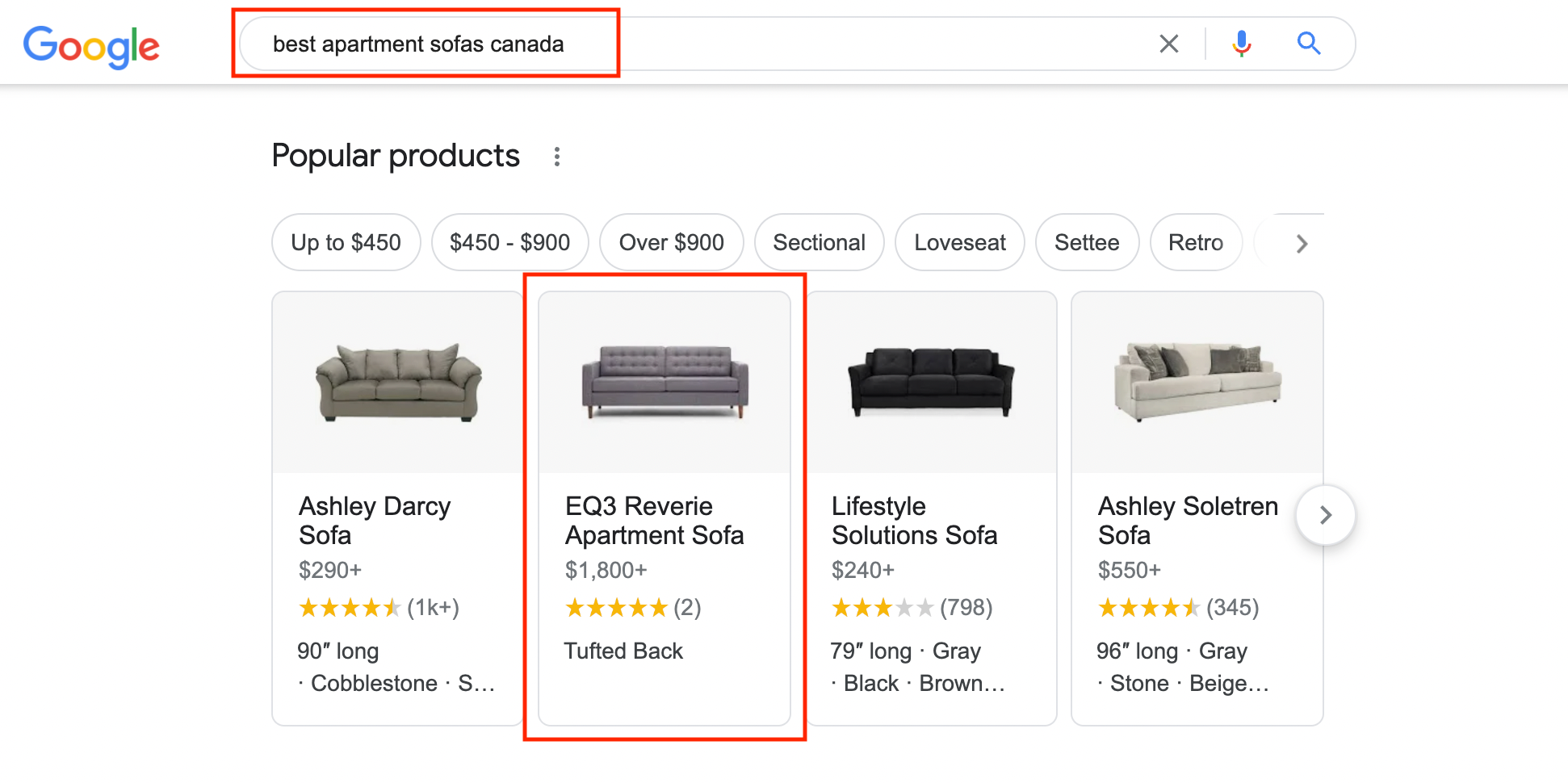
Task: Show next products with the carousel arrow
Action: (x=1325, y=515)
